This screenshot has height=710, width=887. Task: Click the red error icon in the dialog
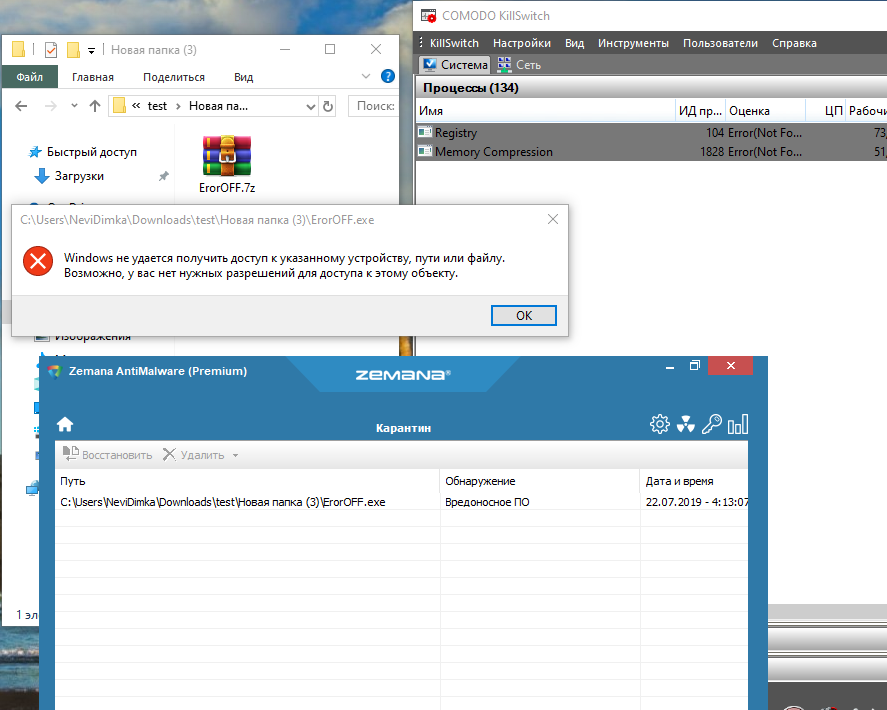[38, 261]
